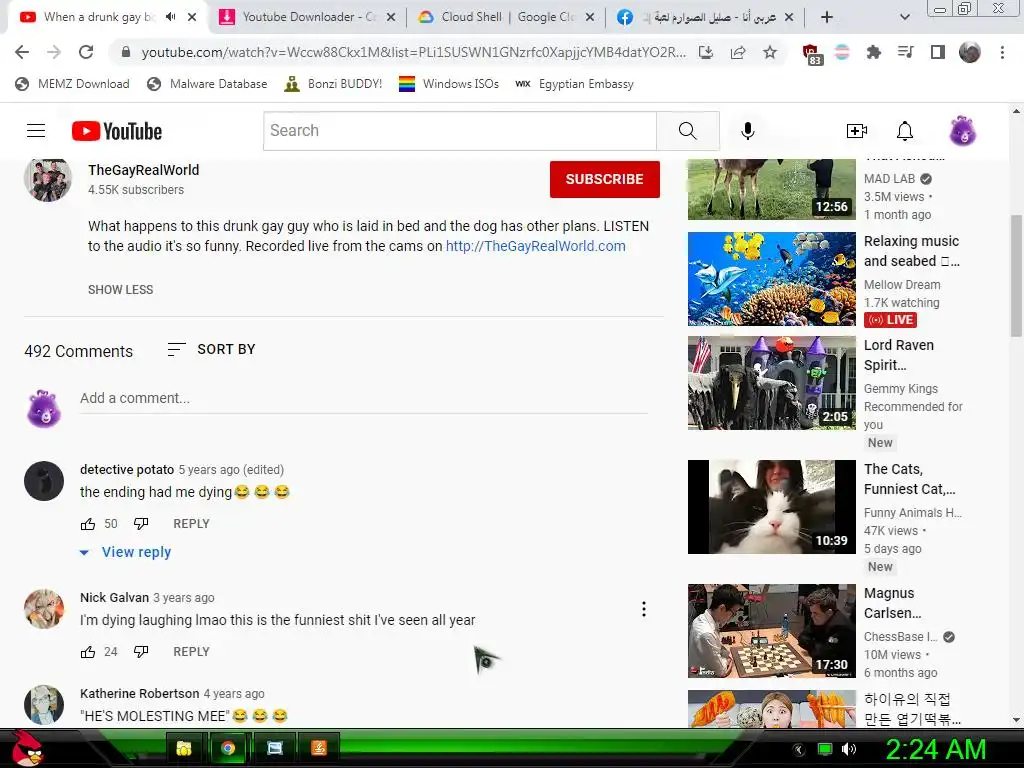Viewport: 1024px width, 768px height.
Task: Switch to the Facebook Arabic tab
Action: (705, 17)
